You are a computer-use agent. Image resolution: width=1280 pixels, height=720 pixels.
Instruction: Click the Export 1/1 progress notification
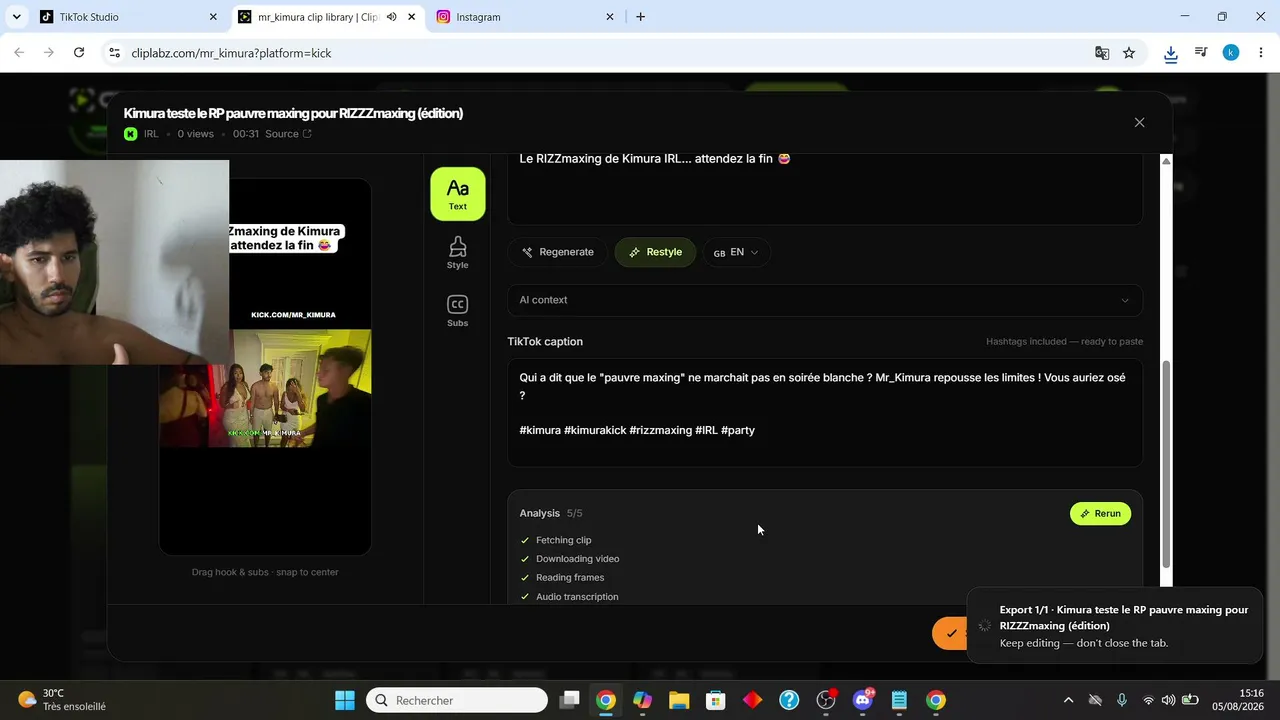tap(1113, 625)
